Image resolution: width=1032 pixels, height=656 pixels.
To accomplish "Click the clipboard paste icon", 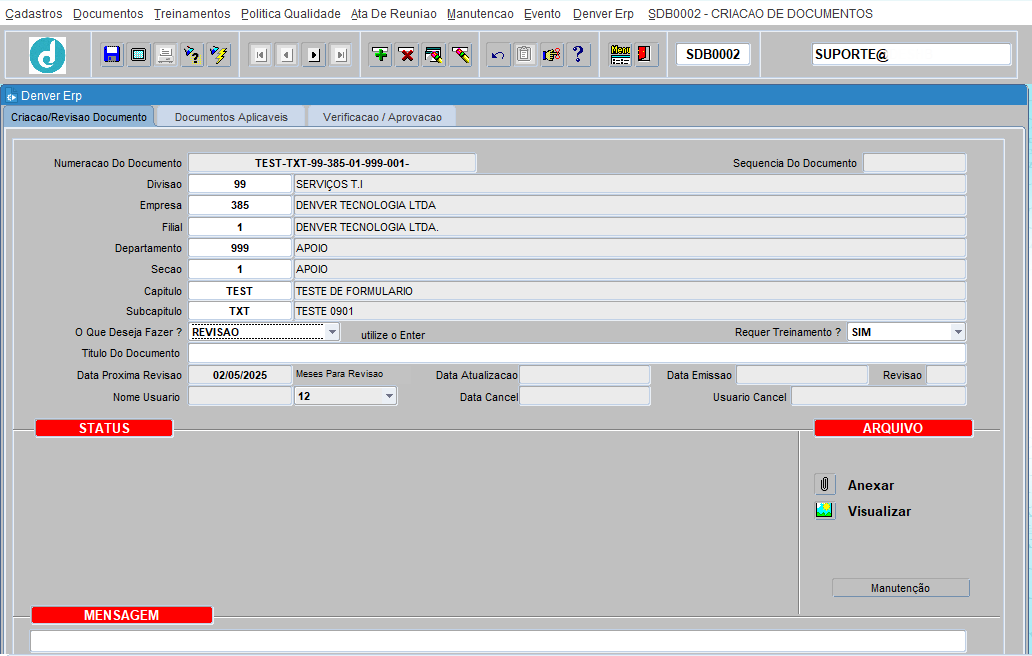I will click(525, 55).
